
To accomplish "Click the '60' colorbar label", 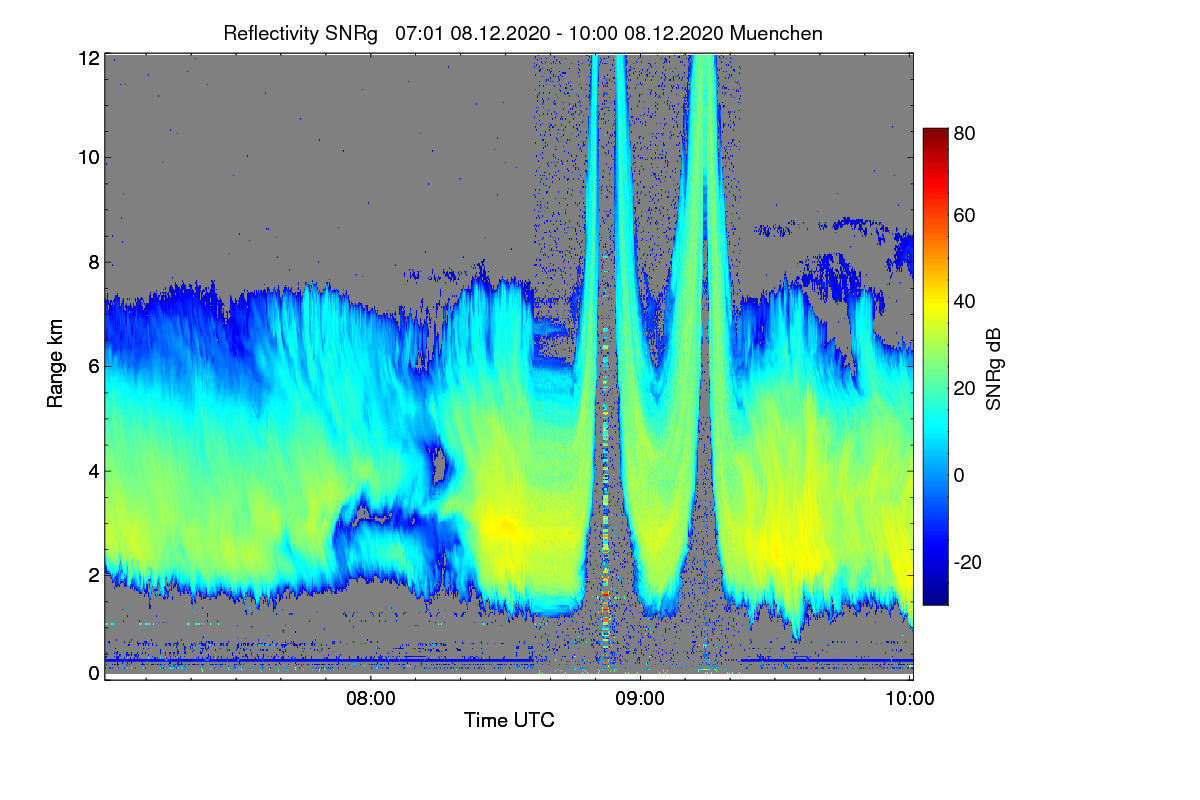I will (x=964, y=216).
